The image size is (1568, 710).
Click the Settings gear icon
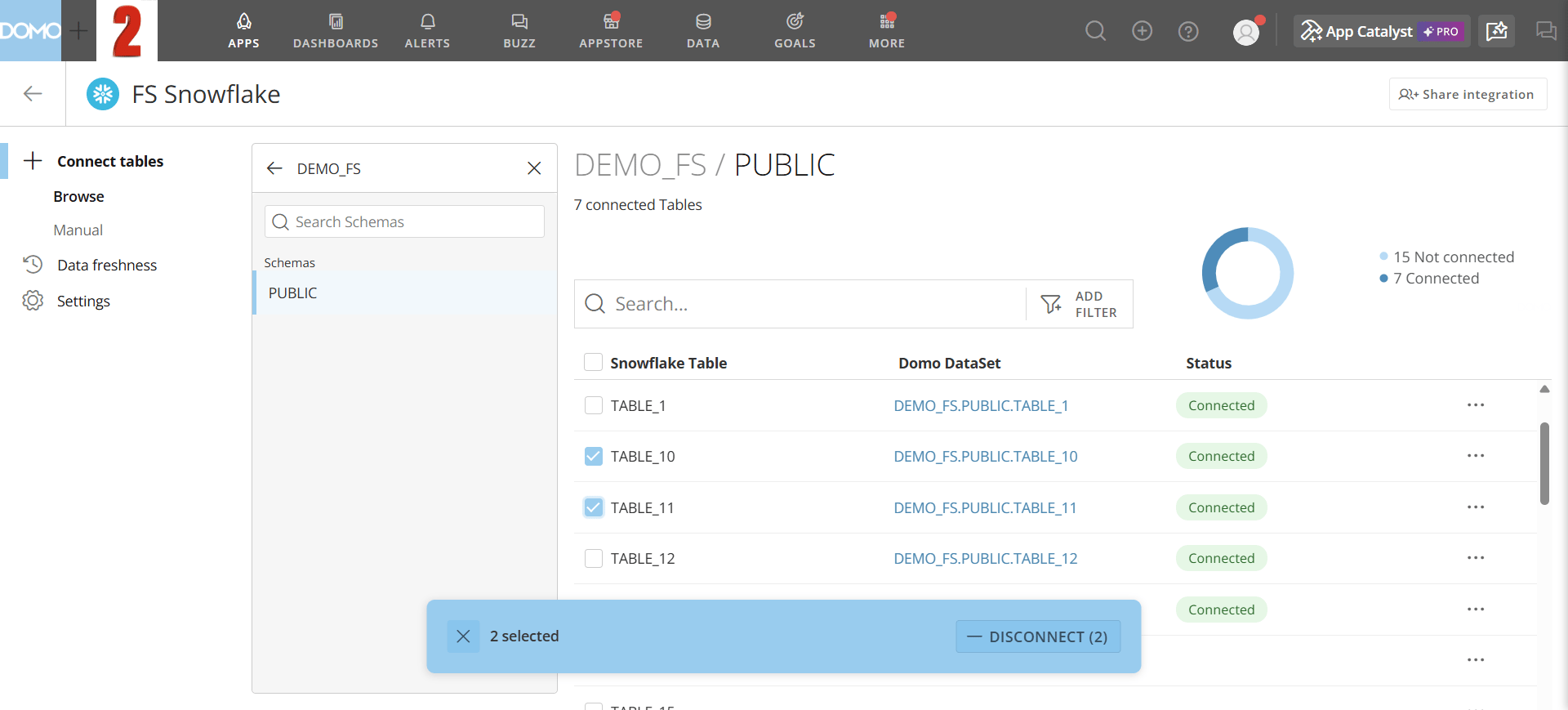pos(33,301)
